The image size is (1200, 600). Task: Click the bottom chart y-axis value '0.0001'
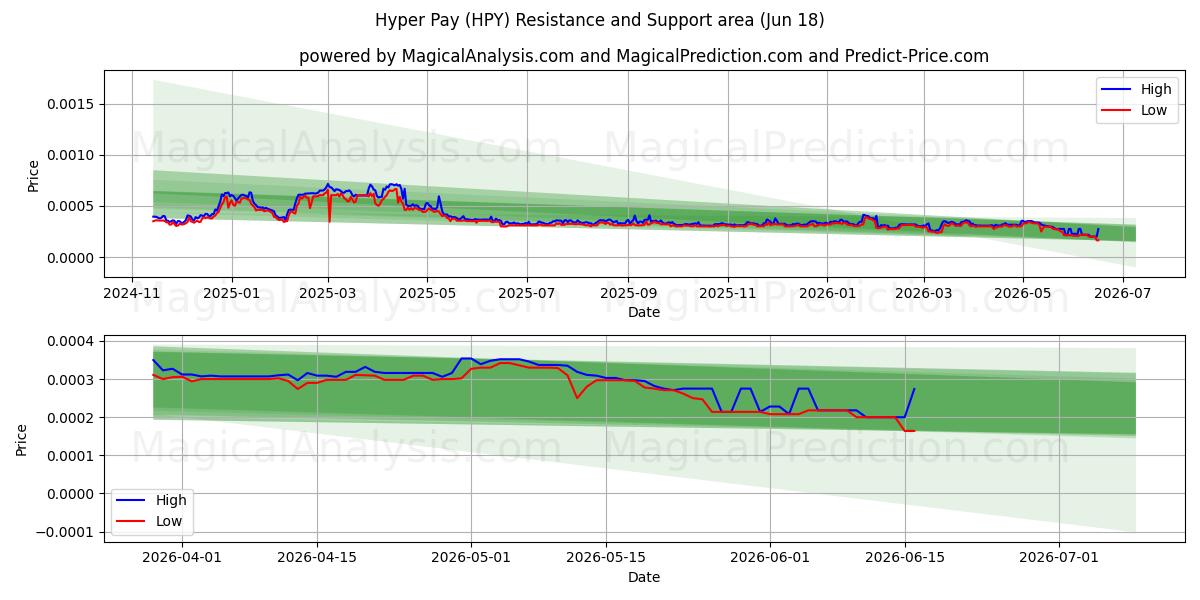[71, 456]
